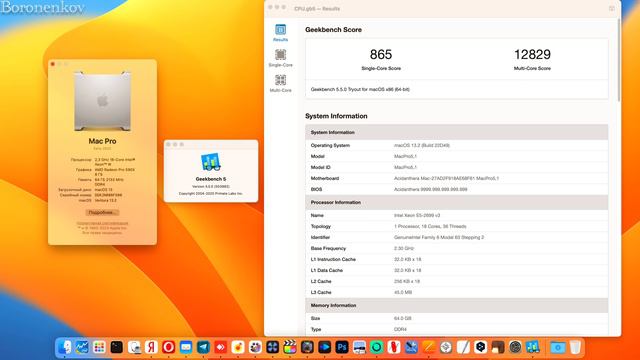Select the processor Name row Intel Xeon E5-2699 v3
The height and width of the screenshot is (360, 640).
pos(457,215)
